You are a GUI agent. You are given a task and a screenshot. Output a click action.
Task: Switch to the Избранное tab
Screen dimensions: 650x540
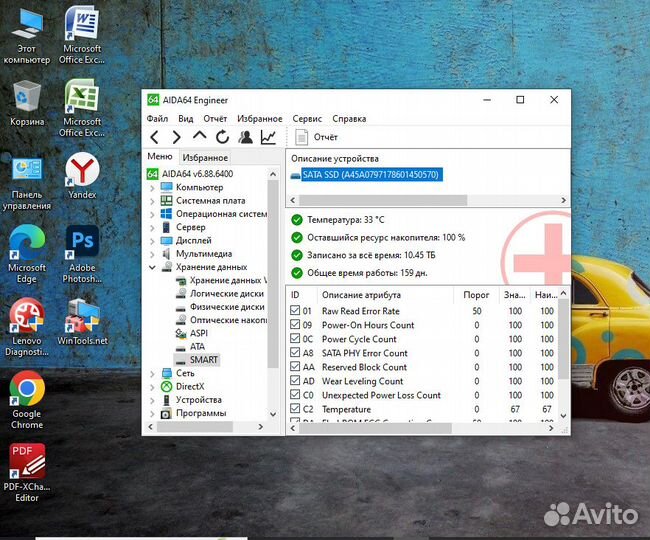[x=204, y=158]
